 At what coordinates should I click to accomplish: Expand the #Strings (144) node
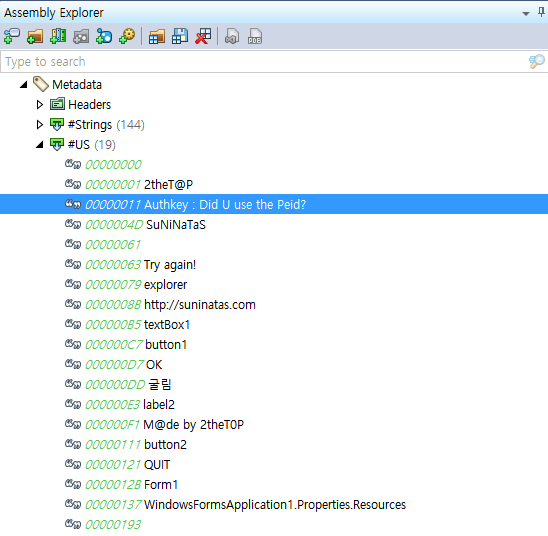click(x=40, y=124)
